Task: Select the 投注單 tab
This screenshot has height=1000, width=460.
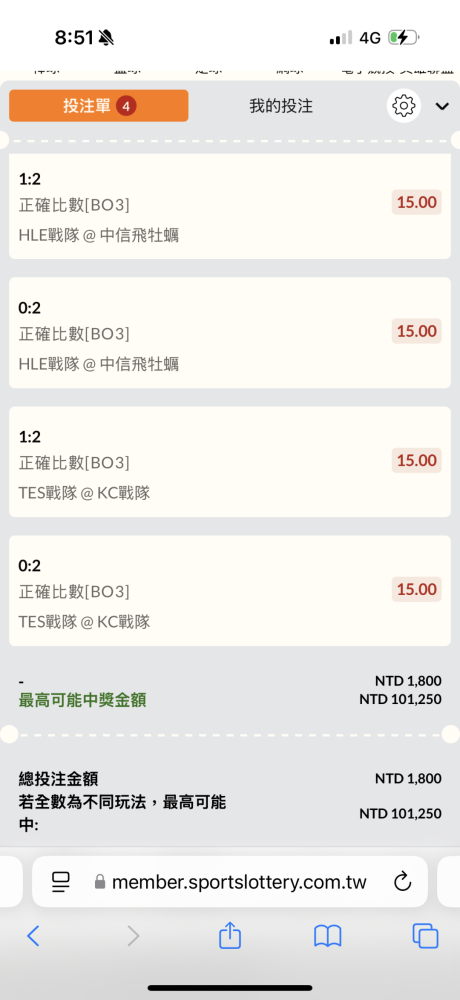Action: coord(99,105)
